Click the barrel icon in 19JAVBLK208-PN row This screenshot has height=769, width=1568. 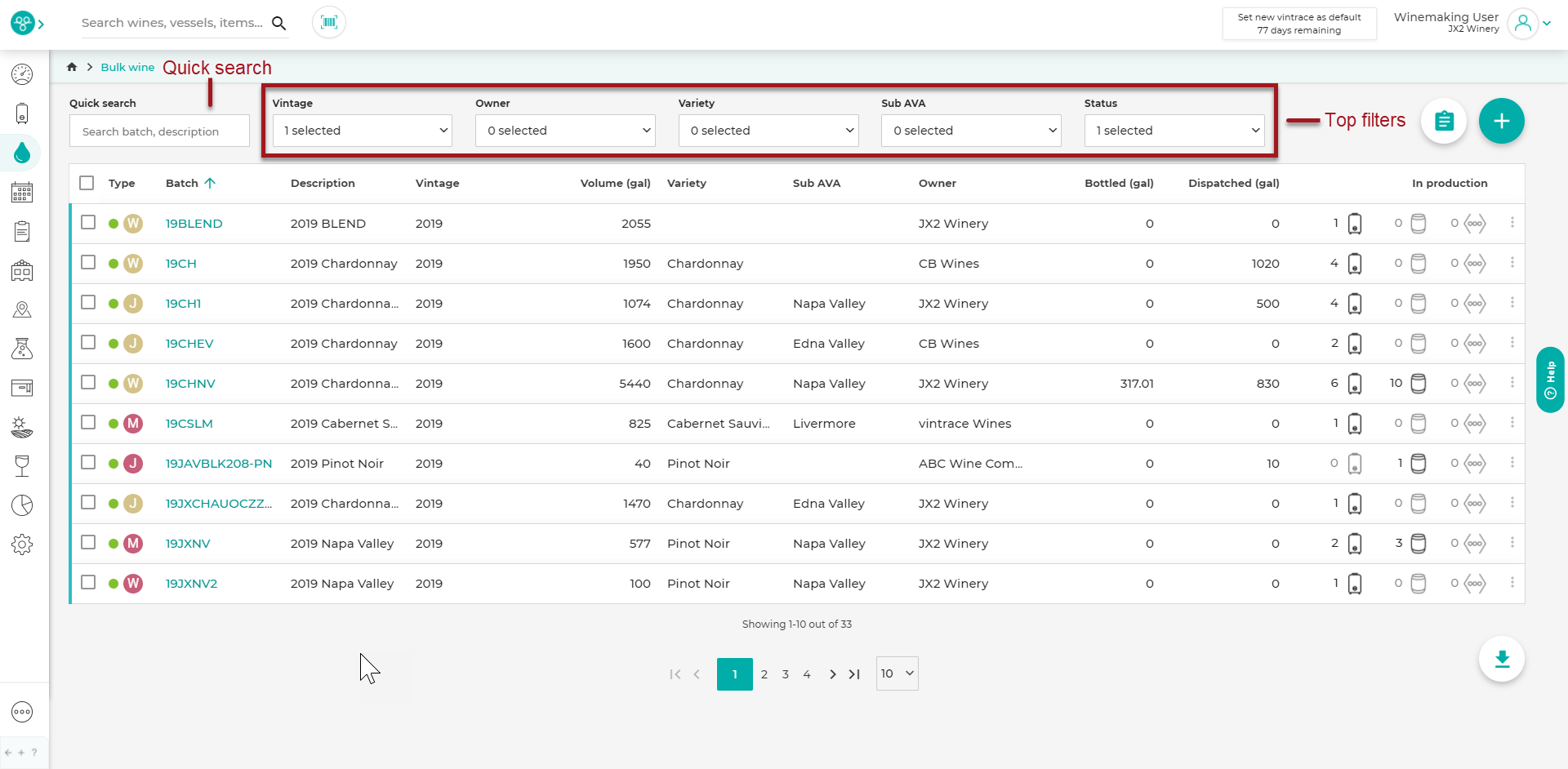1419,463
